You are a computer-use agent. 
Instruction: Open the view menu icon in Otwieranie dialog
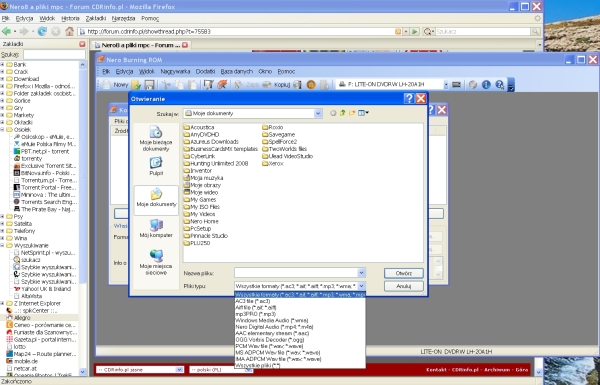[x=363, y=113]
